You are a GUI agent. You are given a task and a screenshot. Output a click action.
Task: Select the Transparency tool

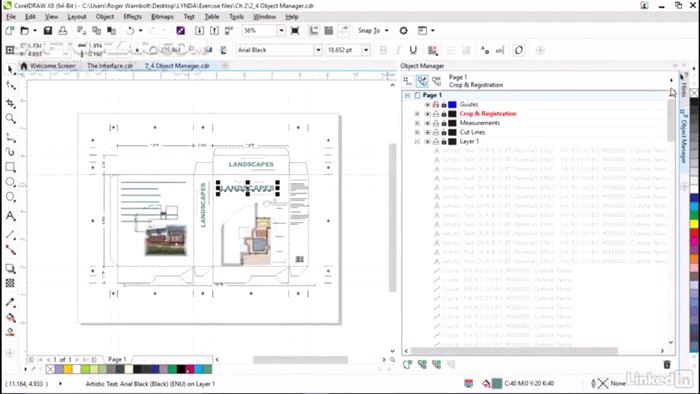(x=10, y=283)
